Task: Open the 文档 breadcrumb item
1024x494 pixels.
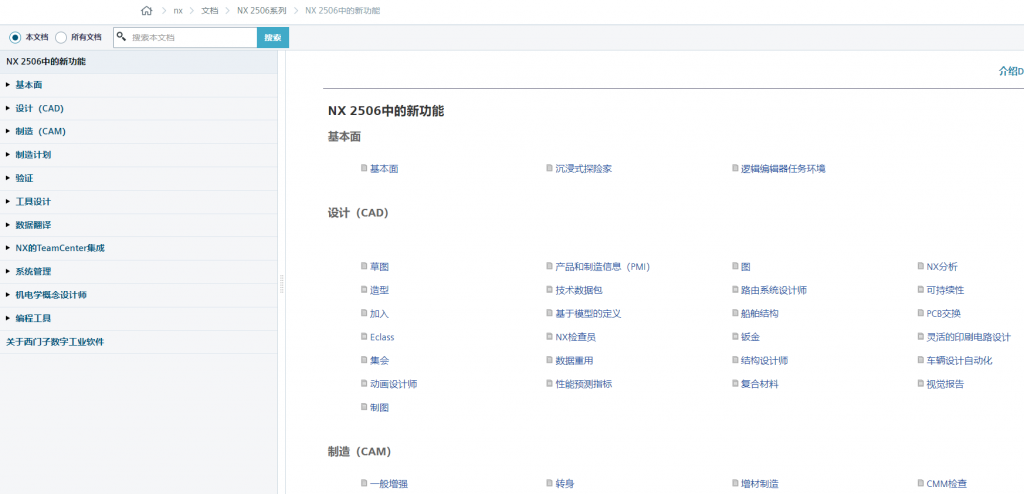Action: [210, 10]
